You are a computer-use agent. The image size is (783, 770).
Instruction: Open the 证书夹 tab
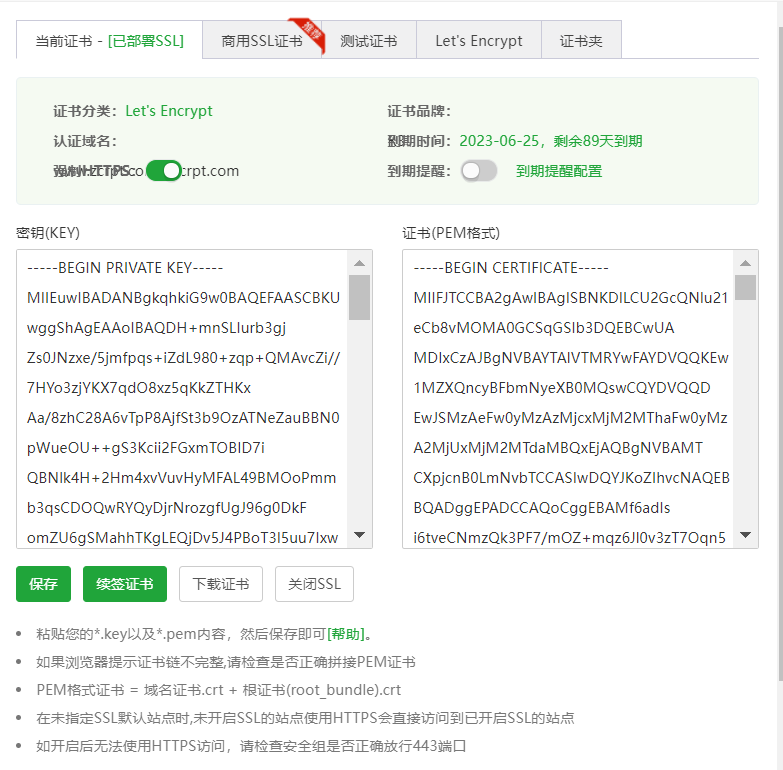point(581,40)
